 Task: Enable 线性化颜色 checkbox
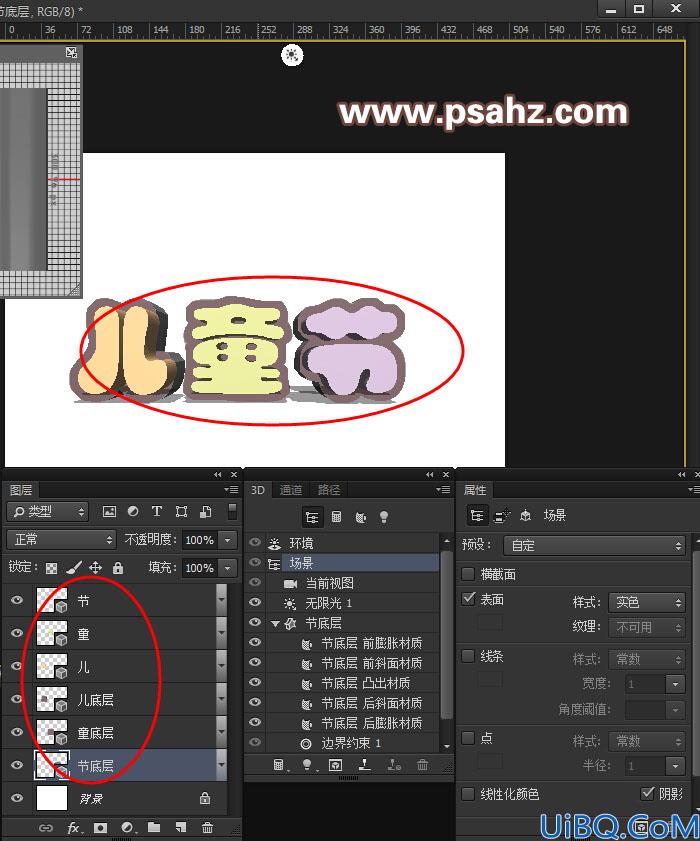(468, 793)
